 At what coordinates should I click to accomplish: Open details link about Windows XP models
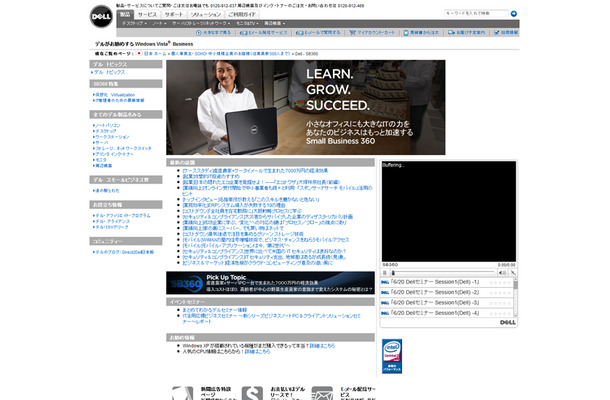[322, 346]
